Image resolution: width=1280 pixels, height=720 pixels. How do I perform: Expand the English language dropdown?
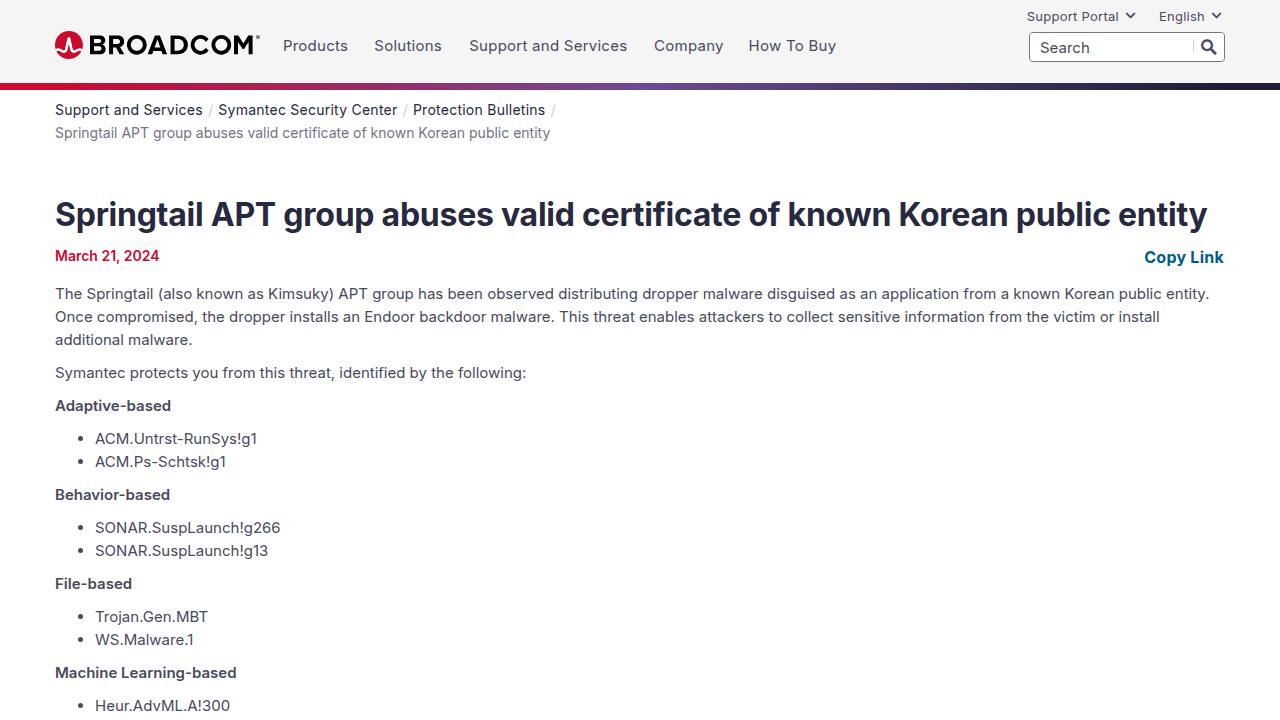pyautogui.click(x=1190, y=16)
